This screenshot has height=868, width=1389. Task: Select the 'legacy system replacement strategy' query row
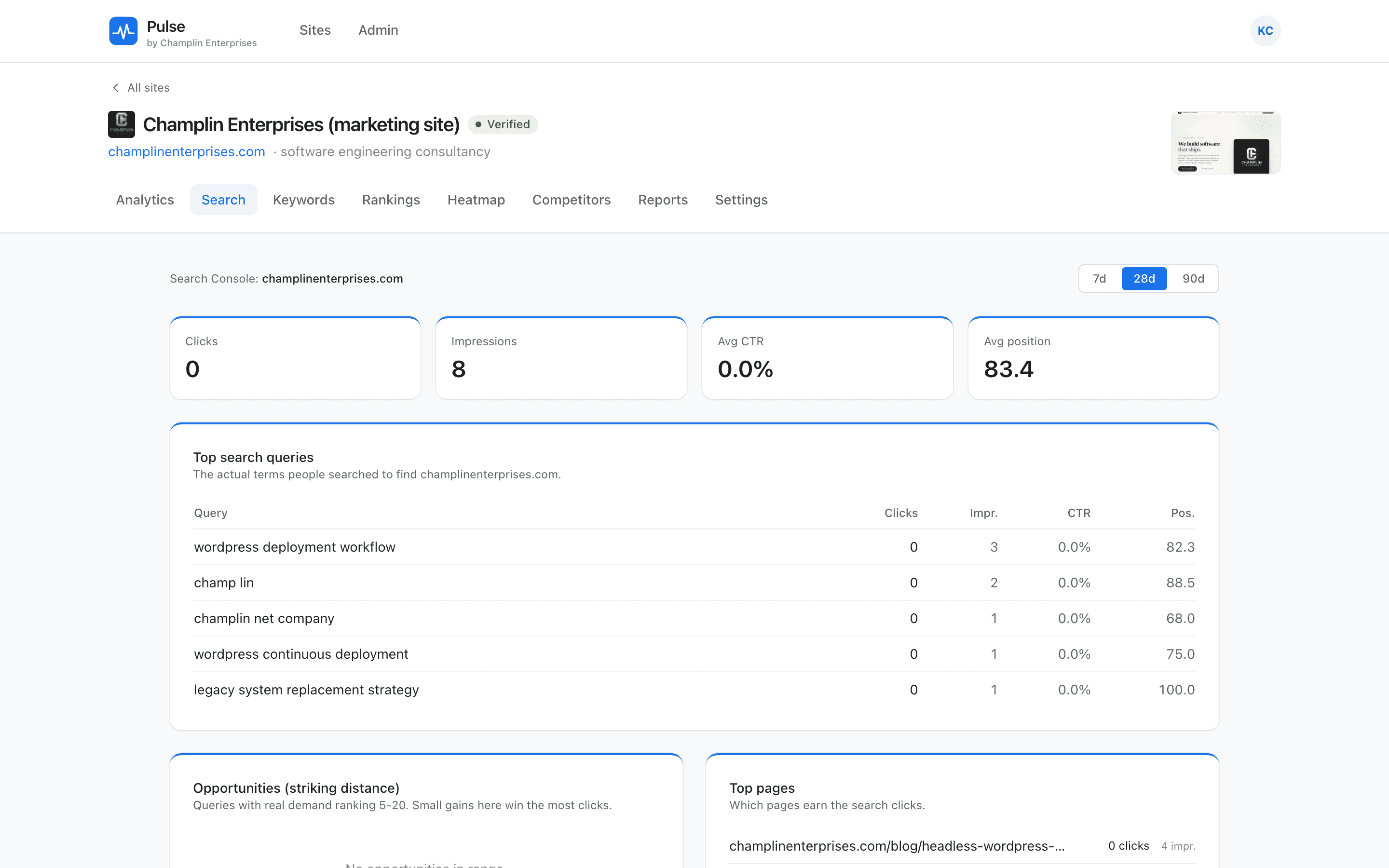tap(694, 690)
